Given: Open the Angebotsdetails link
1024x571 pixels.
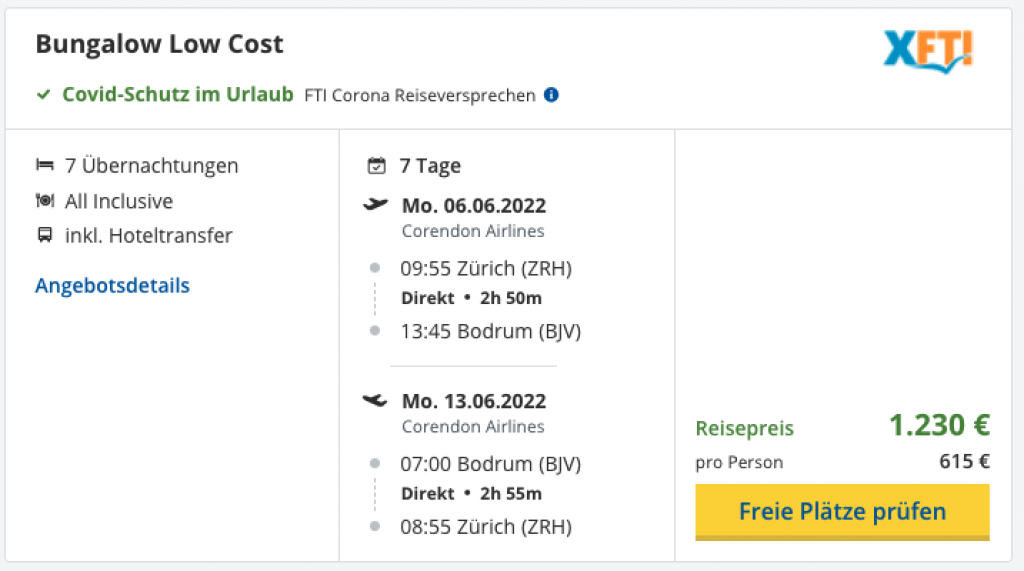Looking at the screenshot, I should [x=112, y=286].
